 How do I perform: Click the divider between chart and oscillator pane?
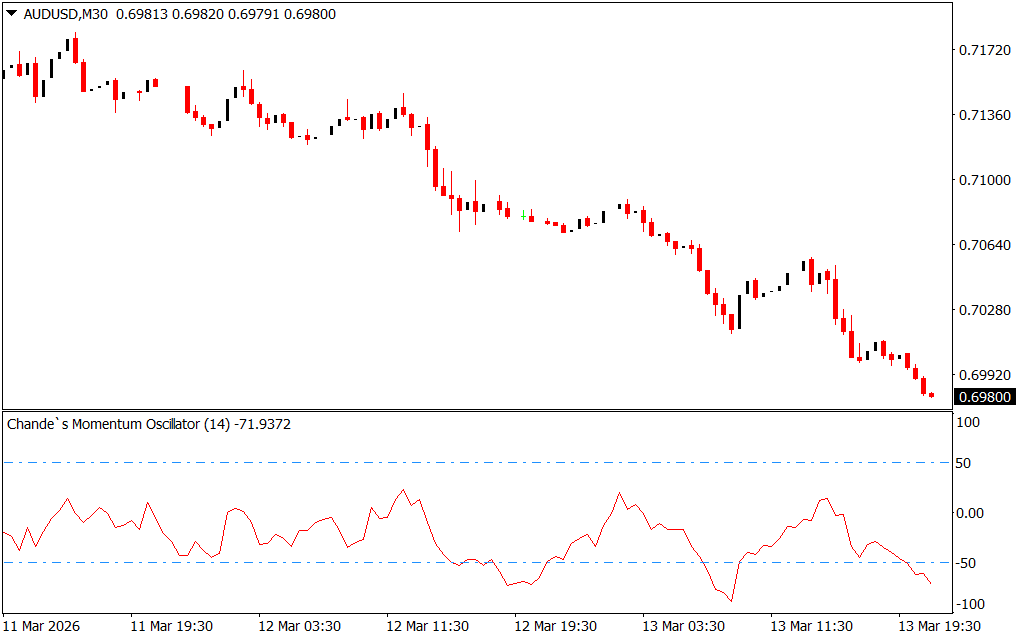click(476, 410)
